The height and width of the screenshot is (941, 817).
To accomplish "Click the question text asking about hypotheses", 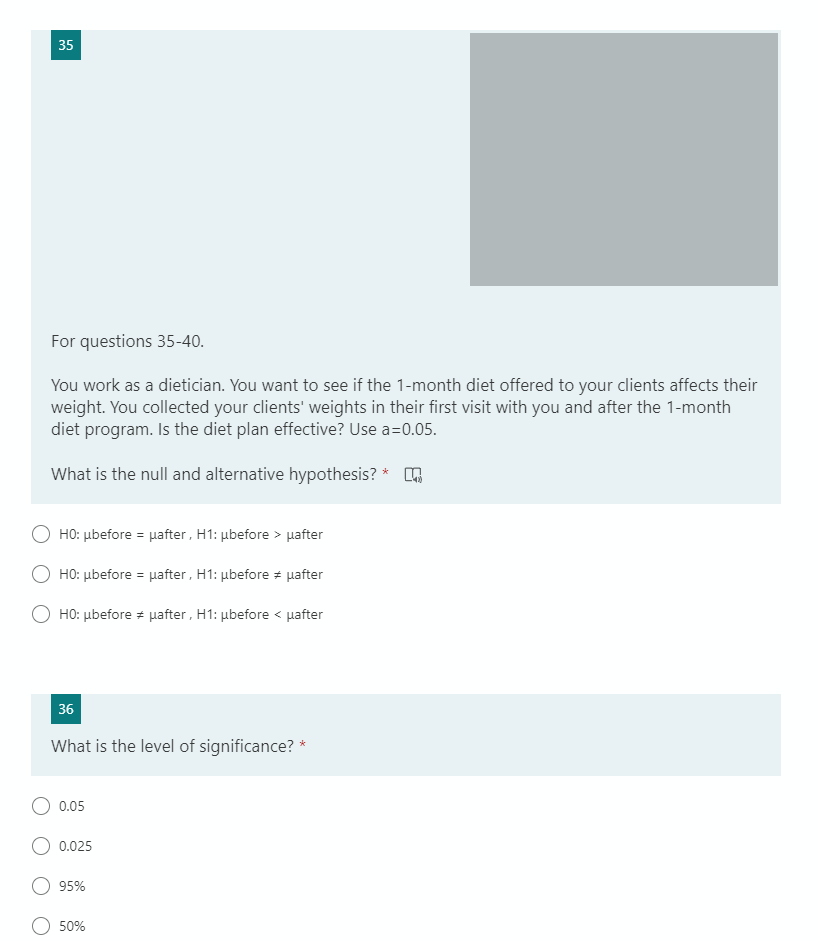I will 213,474.
